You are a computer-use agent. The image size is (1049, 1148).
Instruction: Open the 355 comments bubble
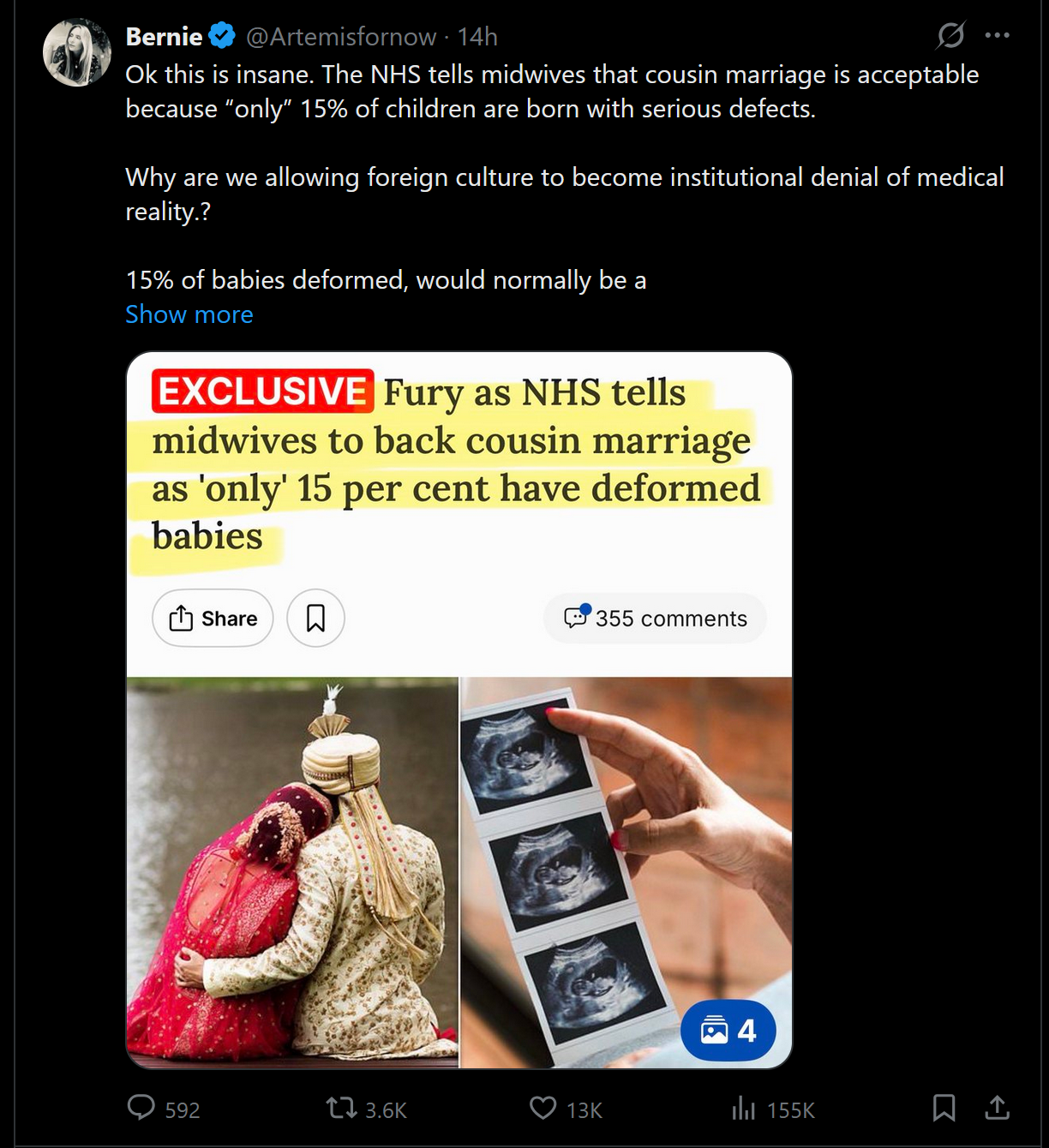pyautogui.click(x=655, y=618)
